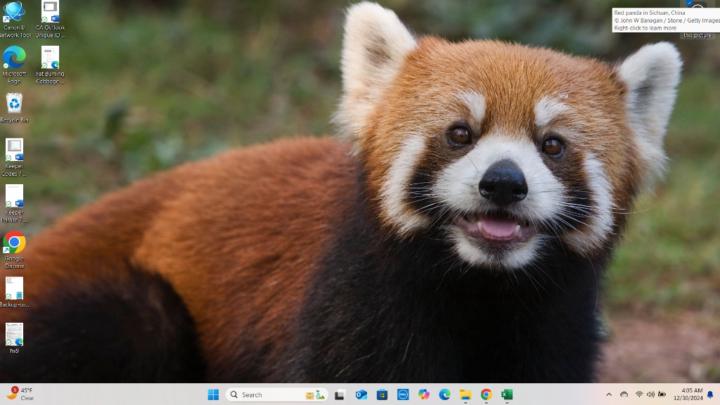
Task: Open Microsoft Store from taskbar
Action: (382, 394)
